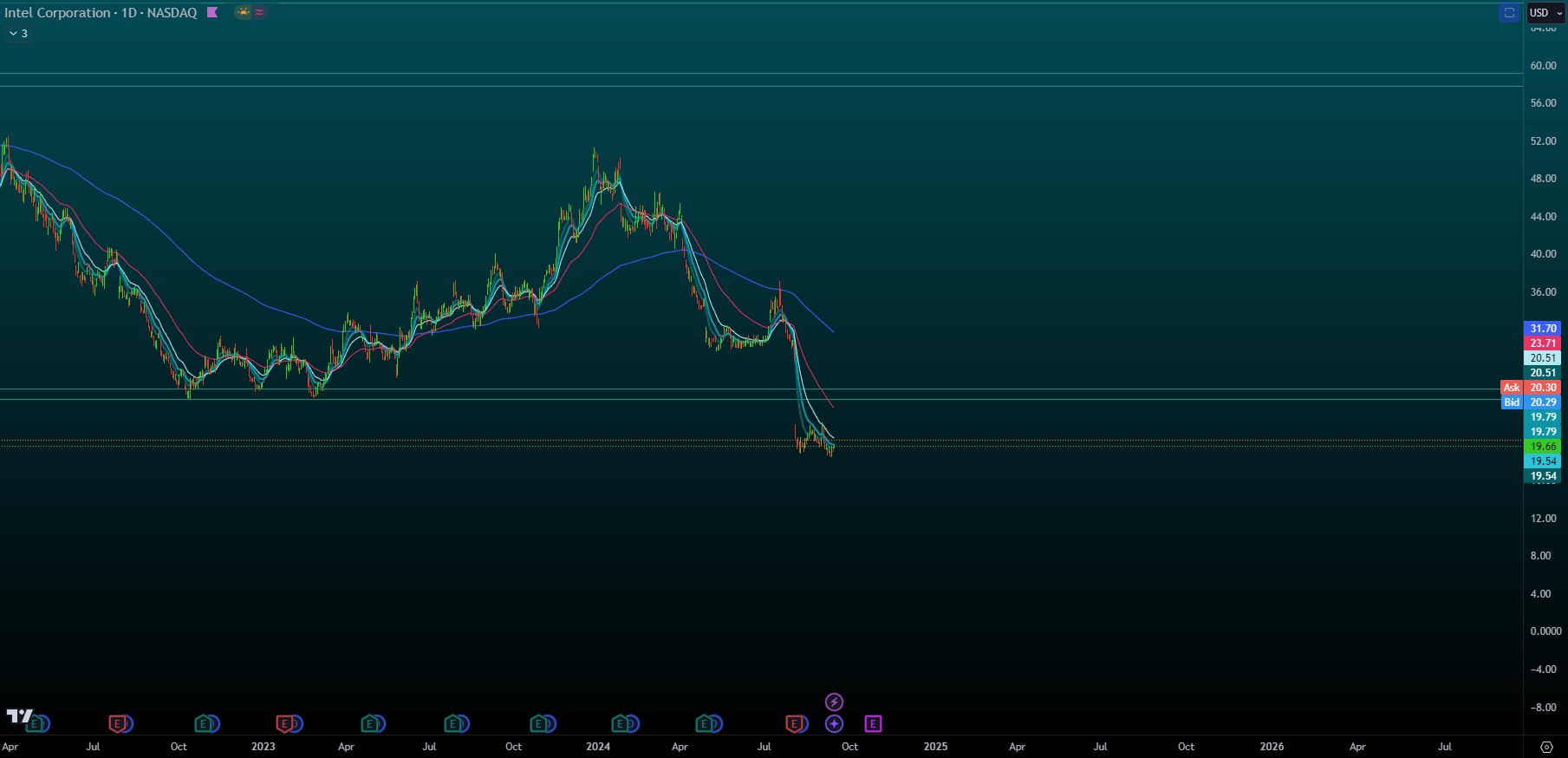The width and height of the screenshot is (1568, 758).
Task: Click the purple star event marker
Action: pos(834,723)
